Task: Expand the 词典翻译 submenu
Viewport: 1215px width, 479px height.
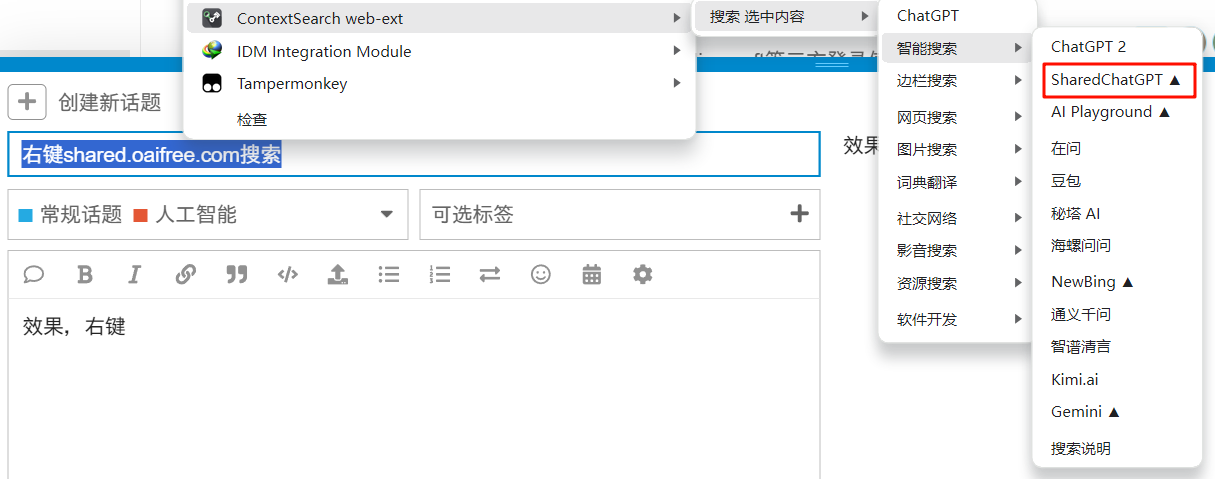Action: tap(955, 182)
